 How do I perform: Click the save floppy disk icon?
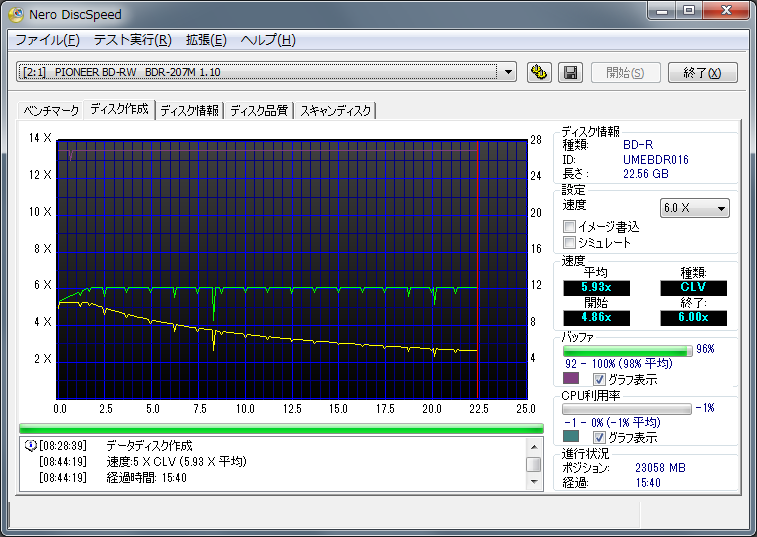point(570,72)
